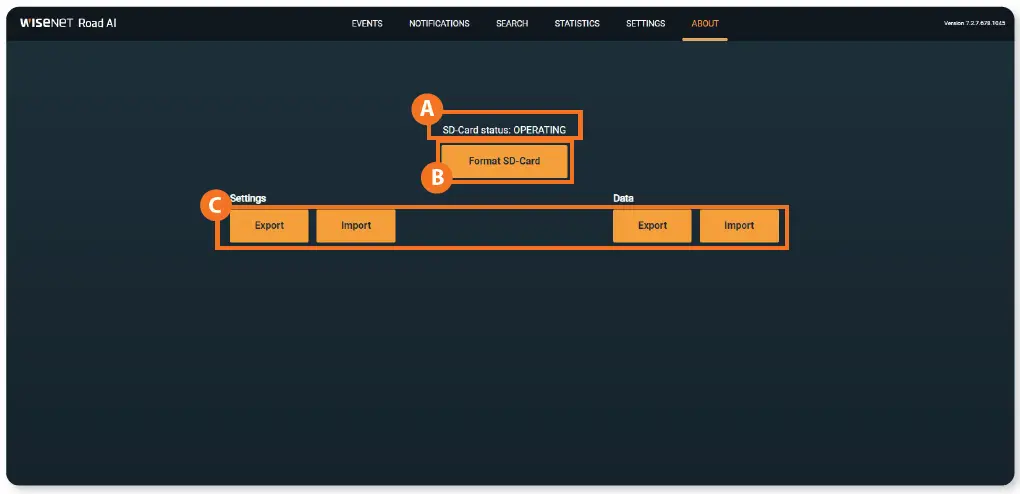The width and height of the screenshot is (1020, 494).
Task: Click the Format SD-Card button
Action: coord(505,161)
